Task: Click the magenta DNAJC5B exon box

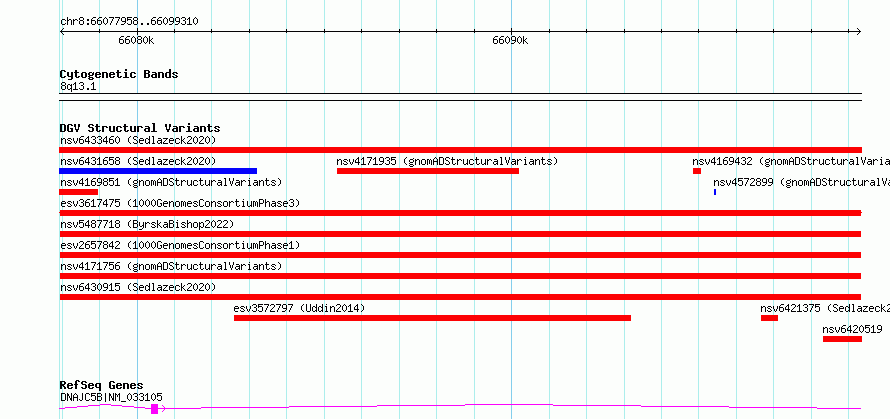Action: click(154, 409)
